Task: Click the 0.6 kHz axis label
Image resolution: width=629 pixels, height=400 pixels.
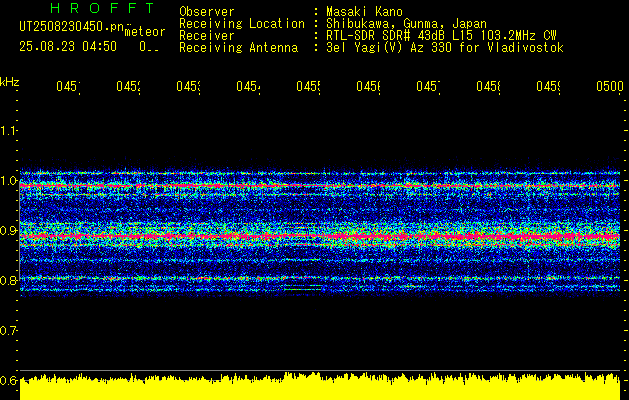Action: coord(8,380)
